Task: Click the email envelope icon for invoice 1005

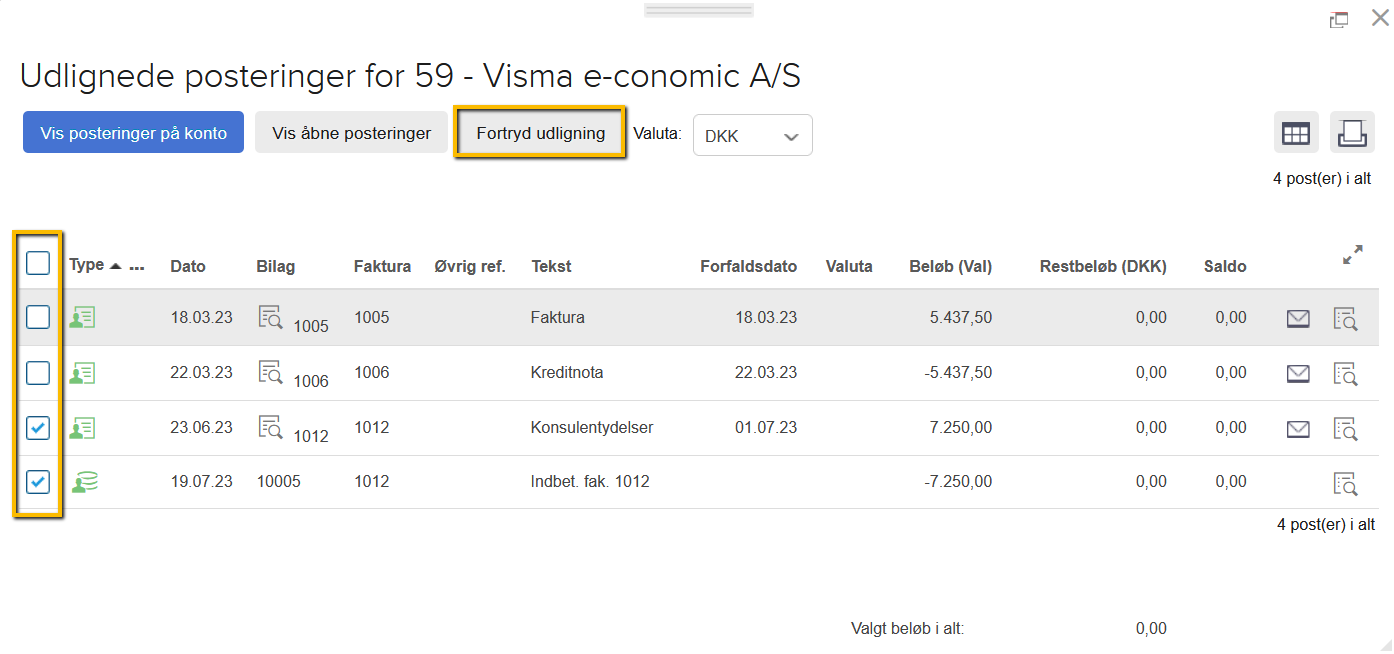Action: 1298,318
